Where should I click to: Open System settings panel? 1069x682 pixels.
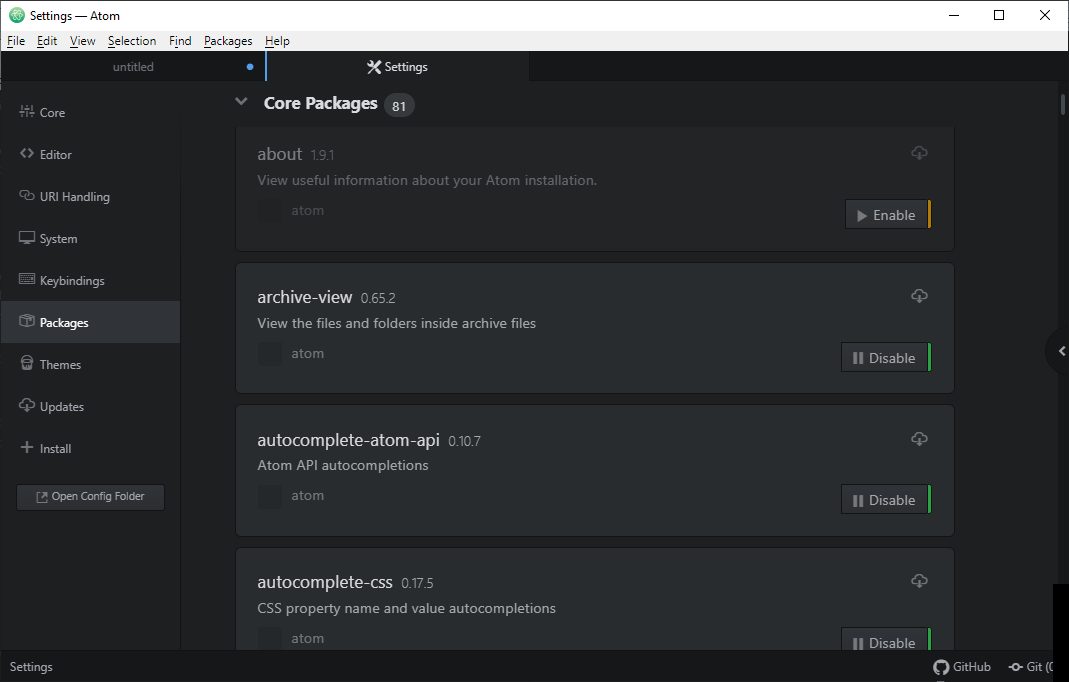click(x=48, y=239)
